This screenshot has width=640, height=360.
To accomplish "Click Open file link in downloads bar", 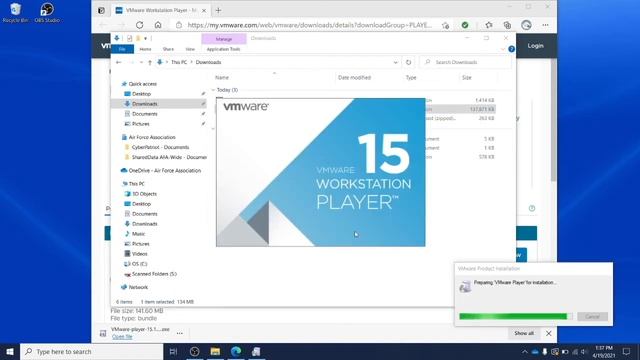I will [x=122, y=337].
